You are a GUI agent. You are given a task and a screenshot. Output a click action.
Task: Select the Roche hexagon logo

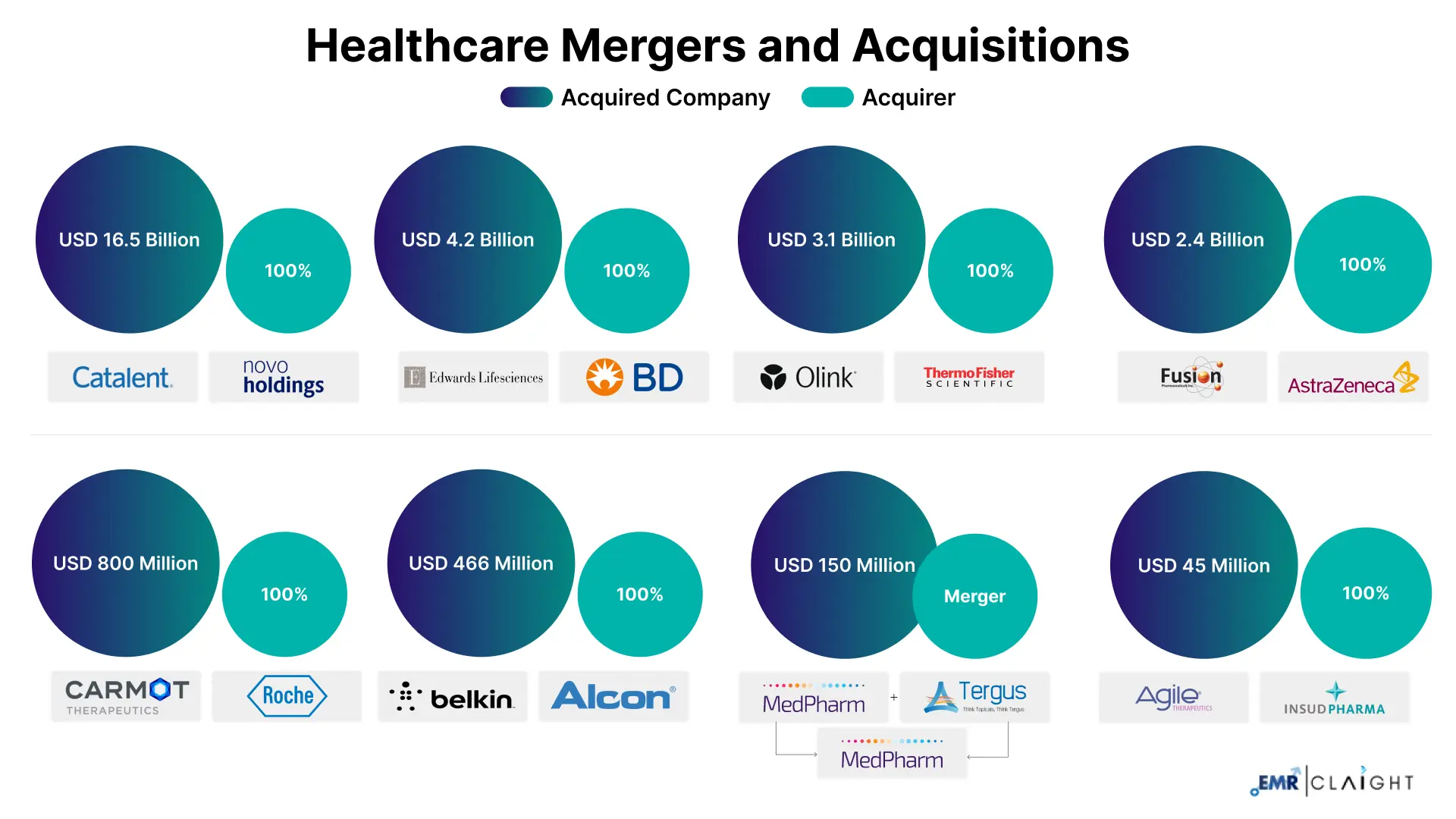click(x=287, y=695)
